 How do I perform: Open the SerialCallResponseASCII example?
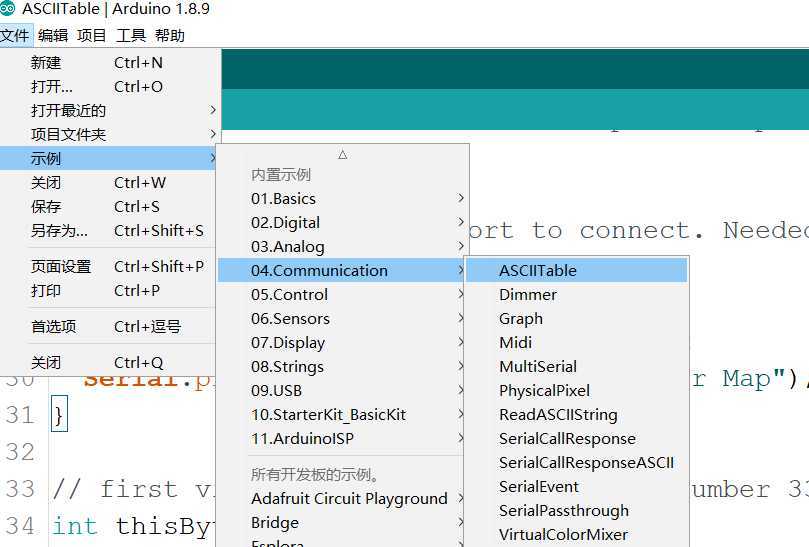577,462
